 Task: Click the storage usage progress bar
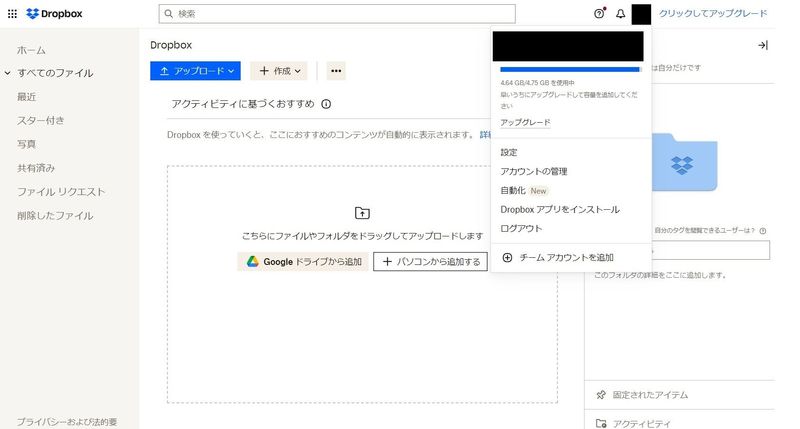point(570,70)
